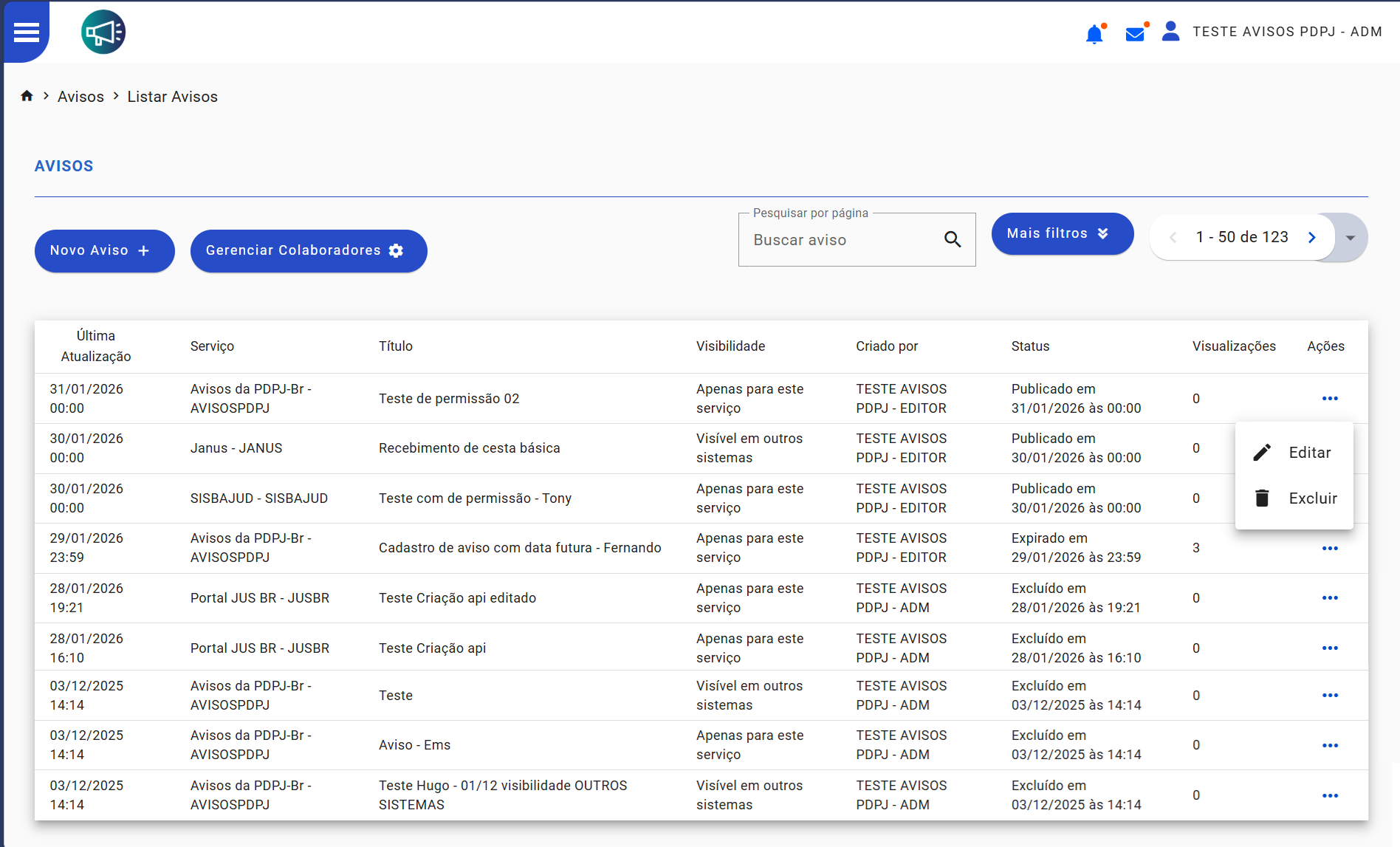Open the hamburger navigation menu
The image size is (1400, 847).
click(x=27, y=32)
